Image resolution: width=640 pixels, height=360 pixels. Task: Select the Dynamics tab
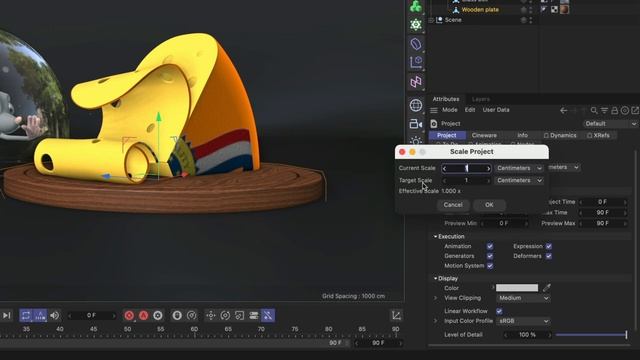560,135
